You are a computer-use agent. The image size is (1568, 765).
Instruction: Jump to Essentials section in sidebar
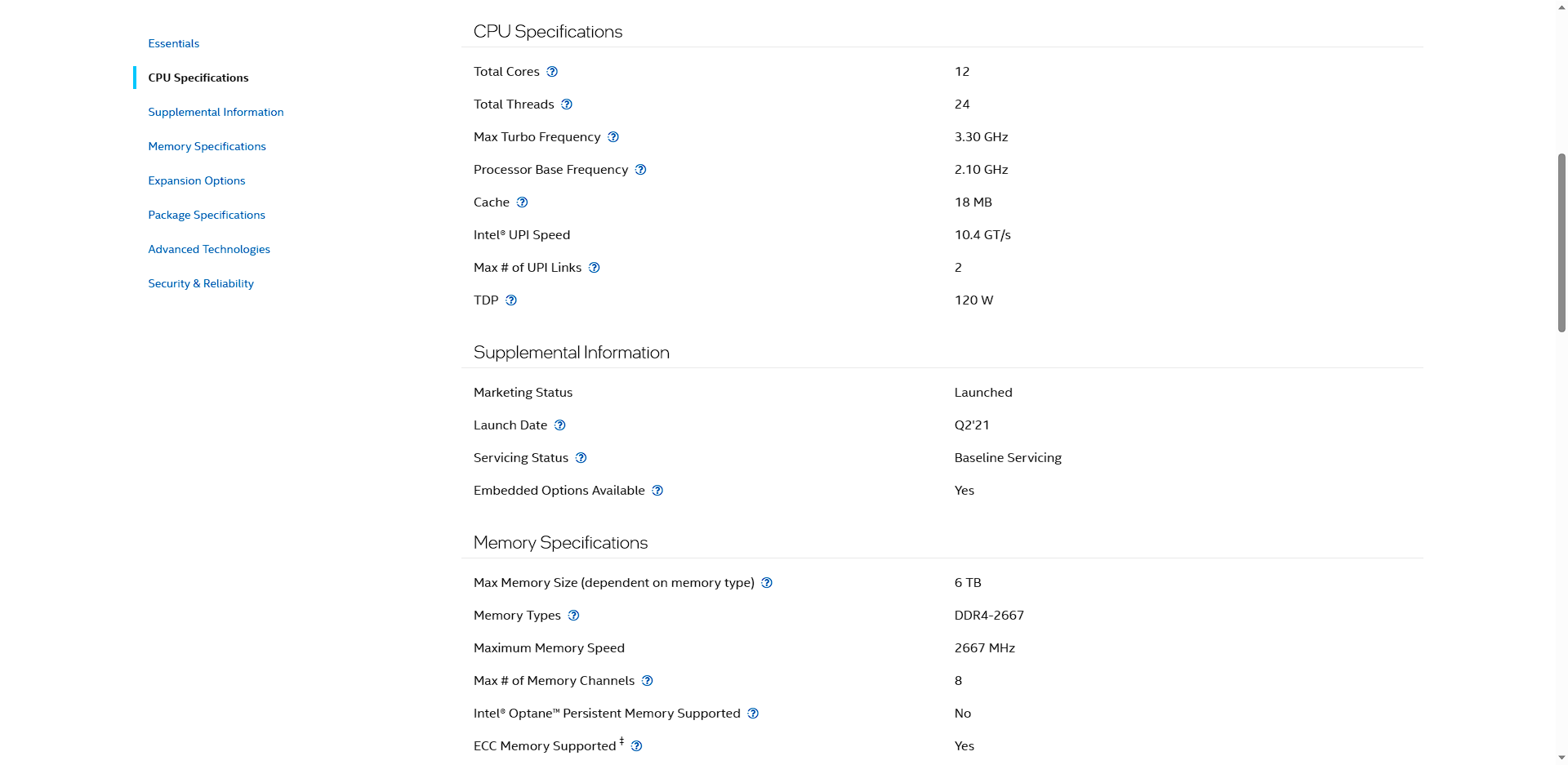tap(174, 43)
